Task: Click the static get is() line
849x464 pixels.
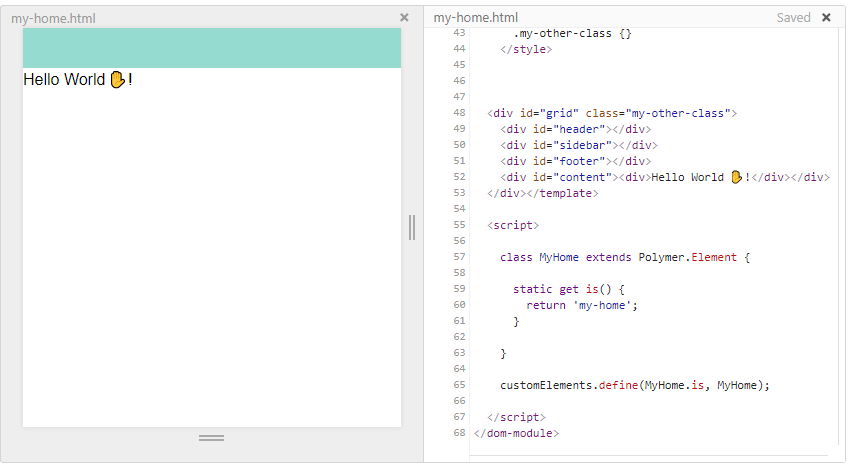Action: tap(569, 289)
